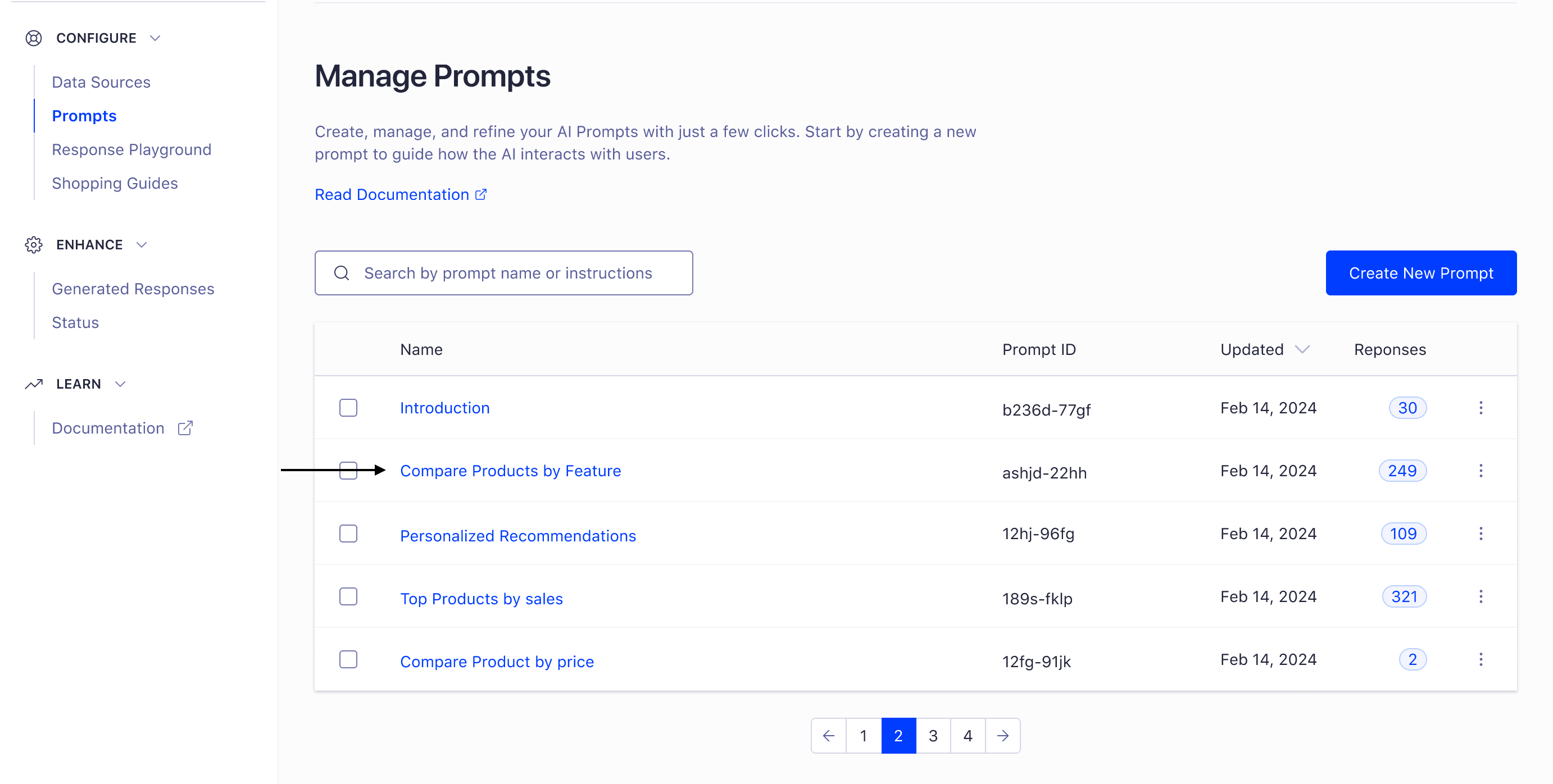Open the kebab menu for Introduction prompt

[1481, 408]
